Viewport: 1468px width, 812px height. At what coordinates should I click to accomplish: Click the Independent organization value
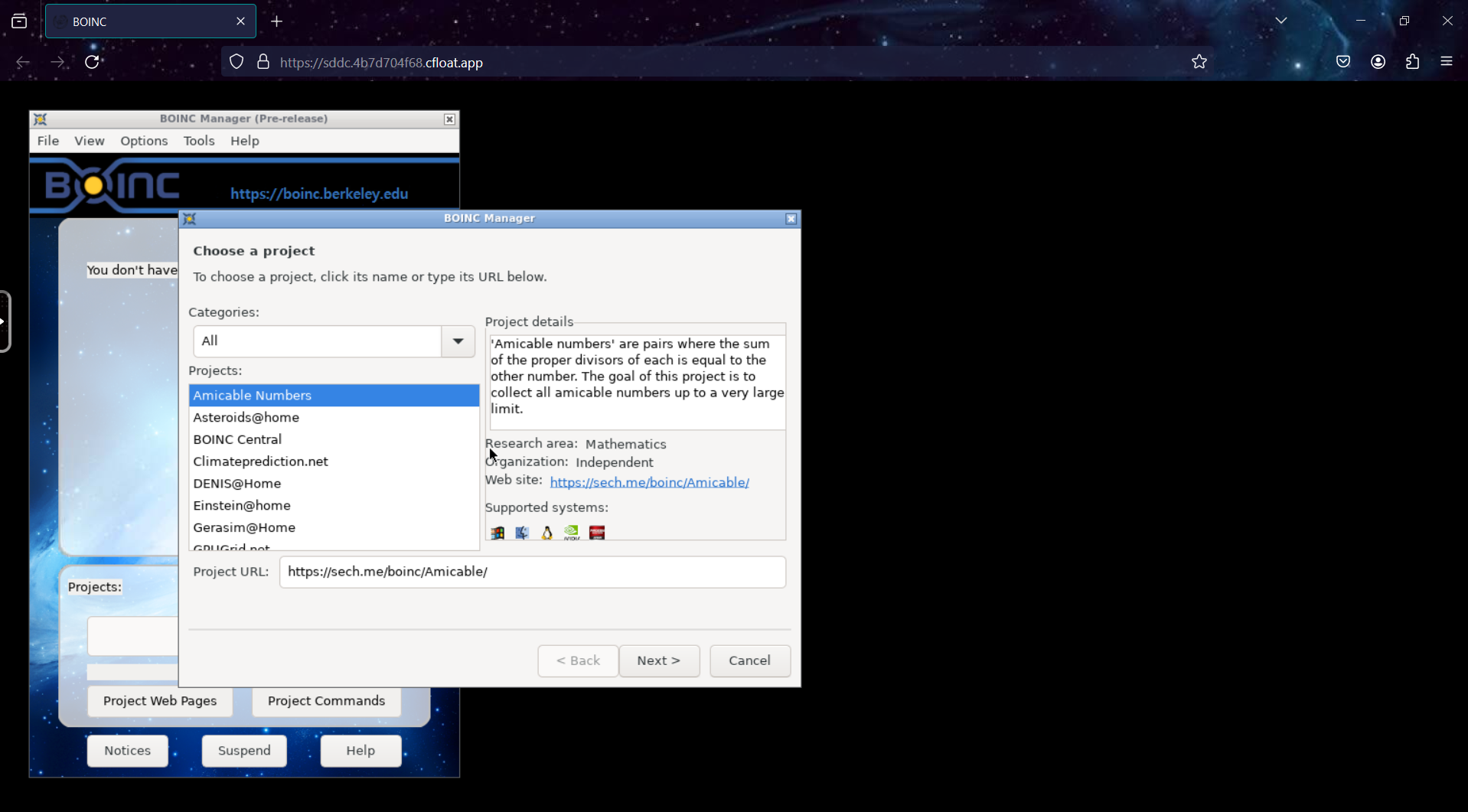pyautogui.click(x=614, y=462)
